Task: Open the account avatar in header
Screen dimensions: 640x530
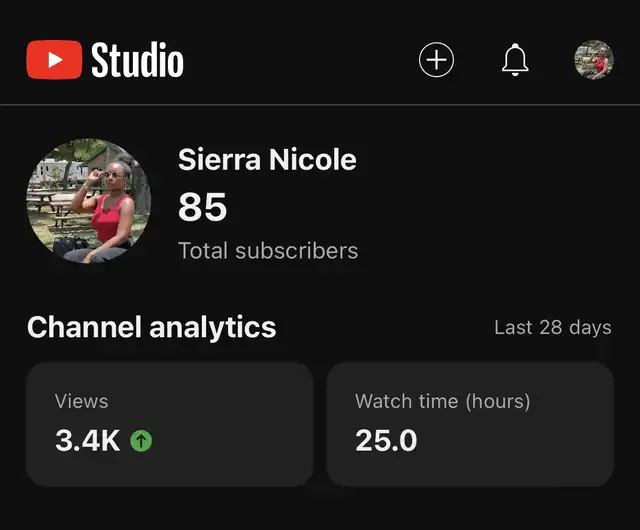Action: (x=594, y=60)
